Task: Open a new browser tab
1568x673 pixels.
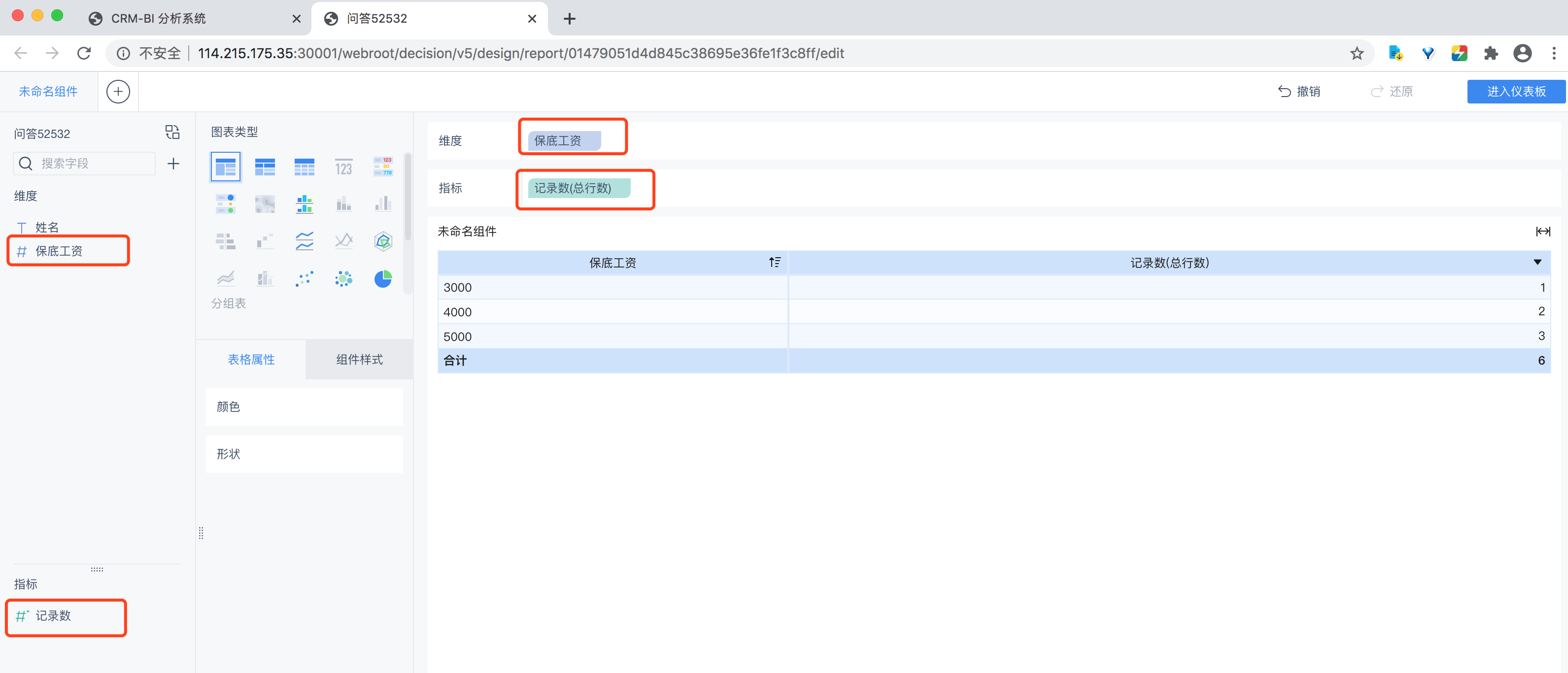Action: [x=569, y=19]
